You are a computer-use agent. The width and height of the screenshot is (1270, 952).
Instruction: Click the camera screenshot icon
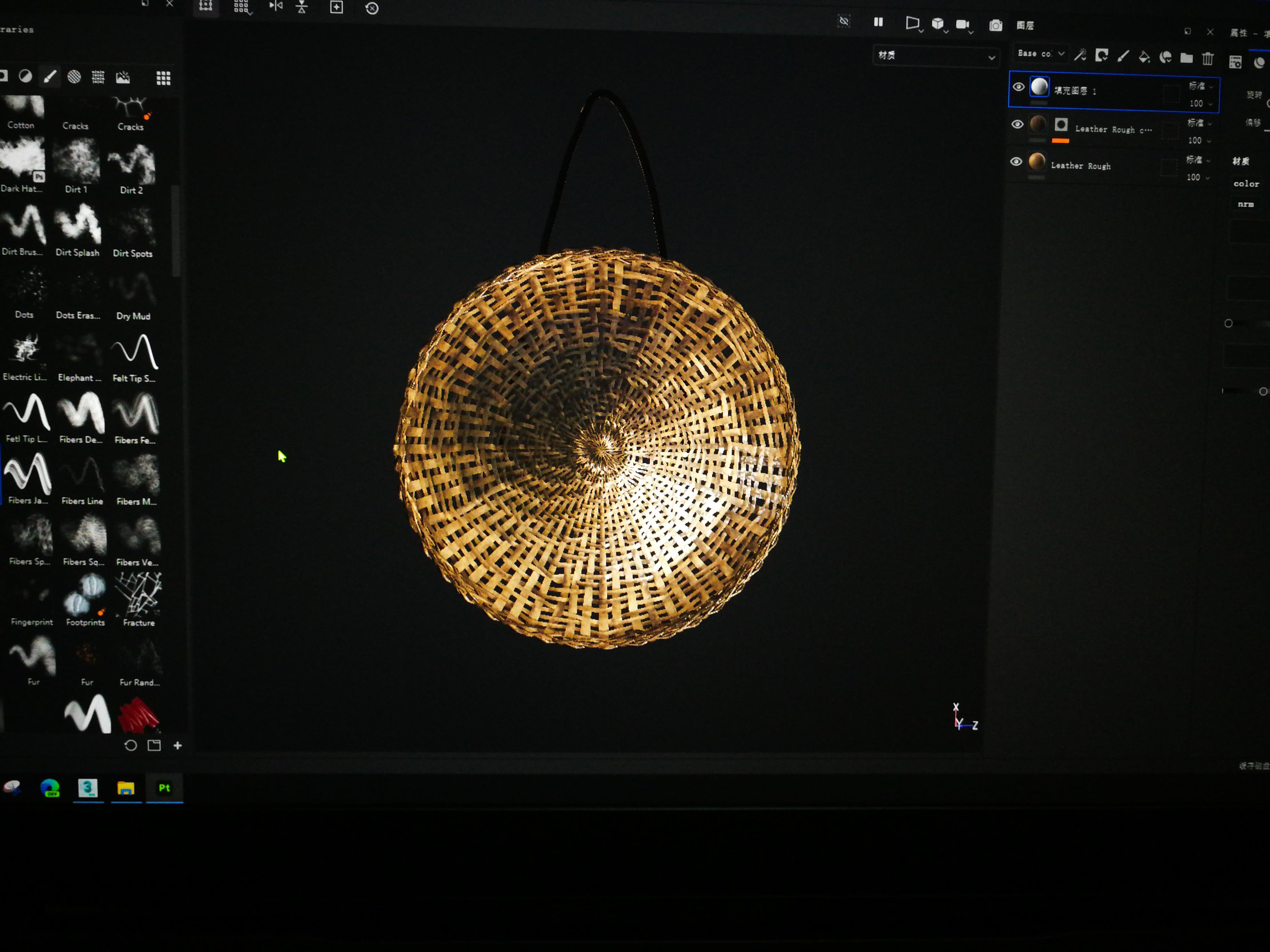(x=996, y=26)
